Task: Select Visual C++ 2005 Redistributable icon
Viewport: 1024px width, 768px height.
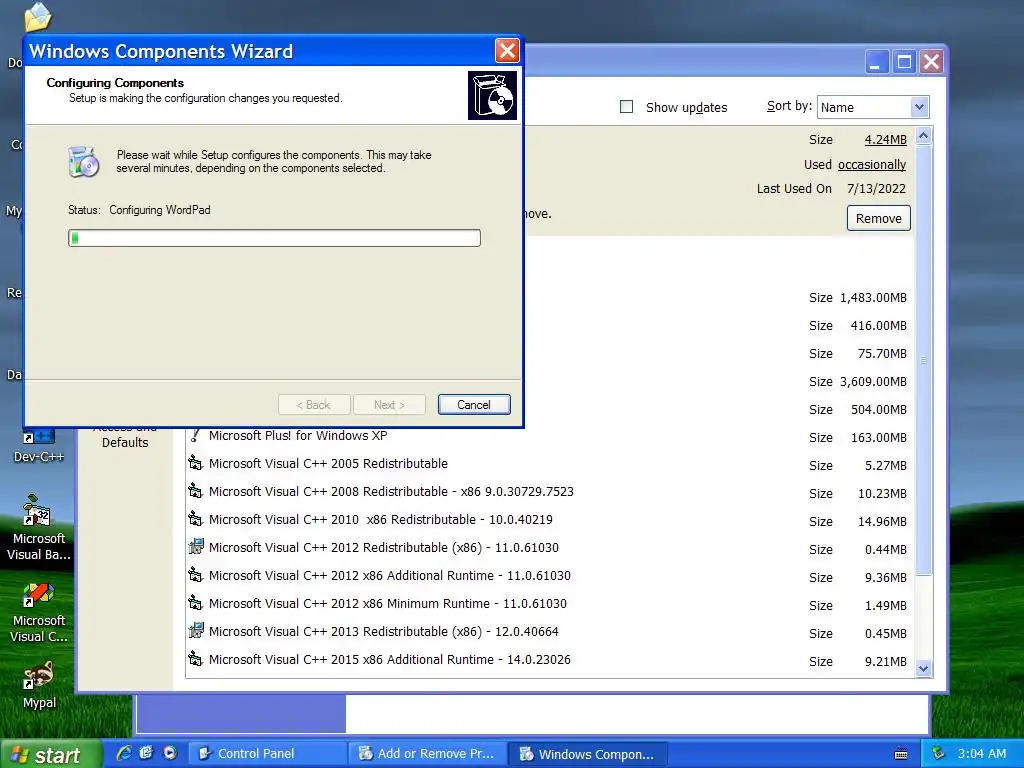Action: 195,463
